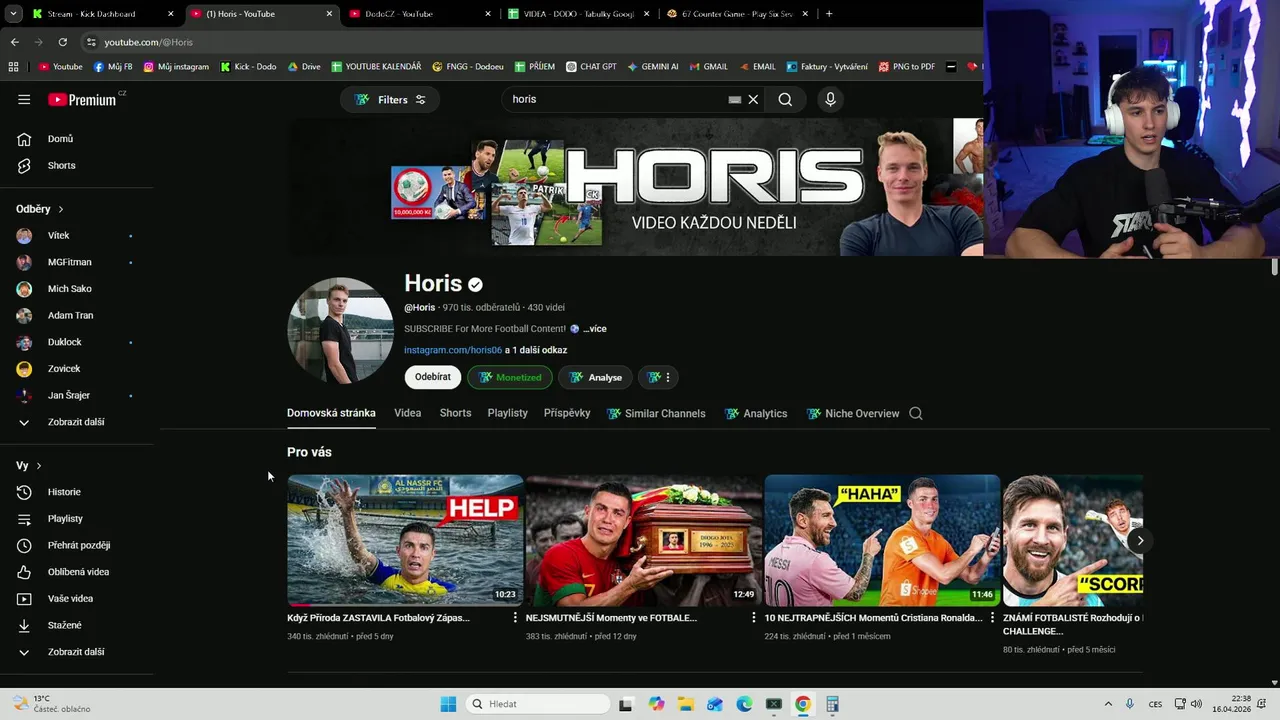This screenshot has height=720, width=1280.
Task: Open options menu for NEJSMUTNĚJŠÍ Momenty video
Action: (754, 618)
